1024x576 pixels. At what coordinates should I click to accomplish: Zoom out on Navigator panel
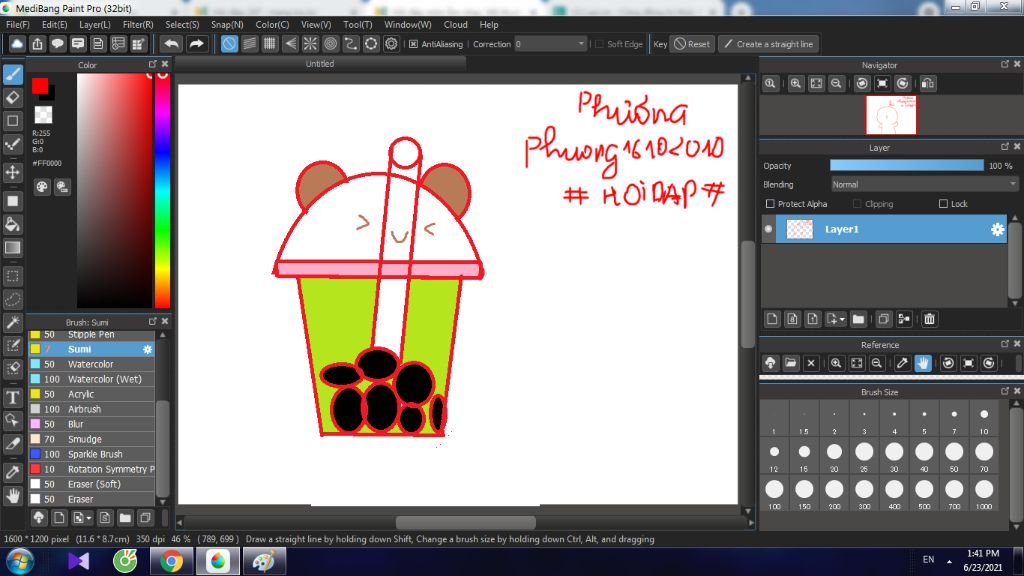(x=836, y=84)
